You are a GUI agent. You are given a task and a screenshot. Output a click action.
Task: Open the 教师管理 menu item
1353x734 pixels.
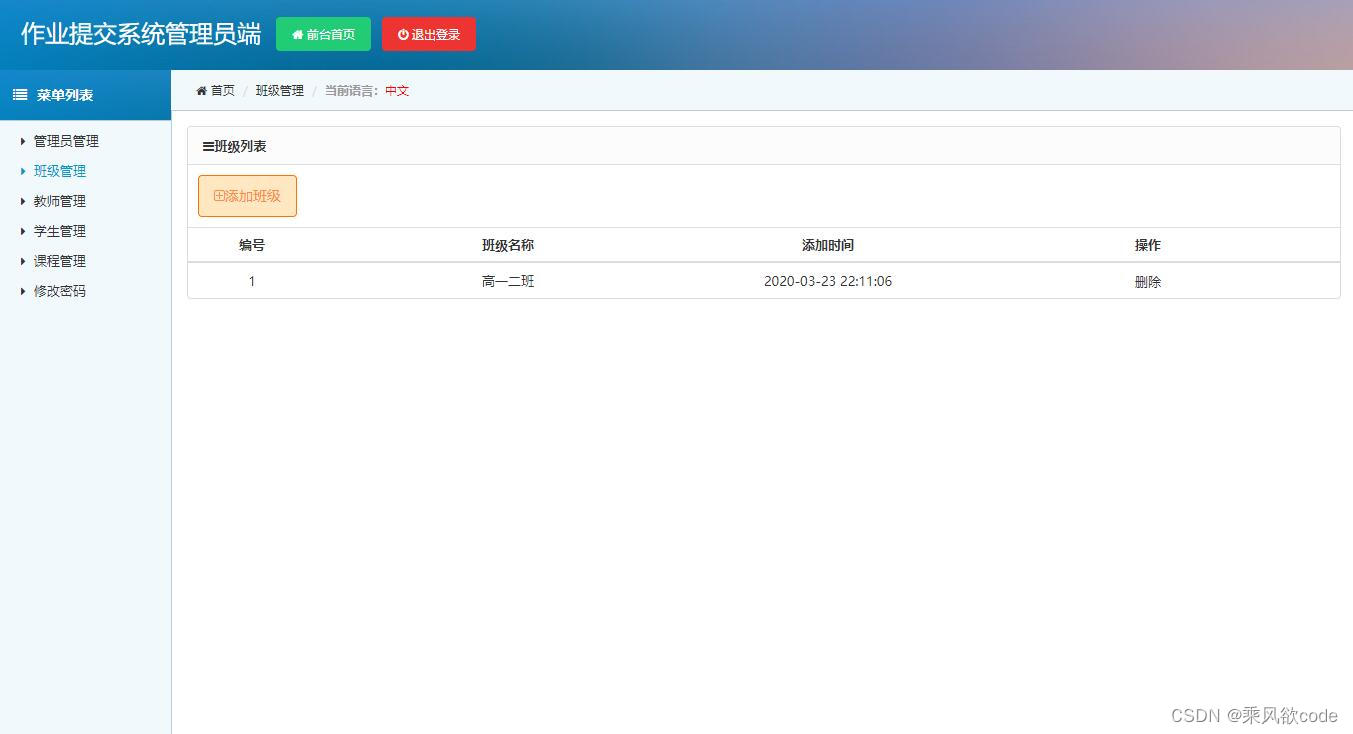(60, 201)
